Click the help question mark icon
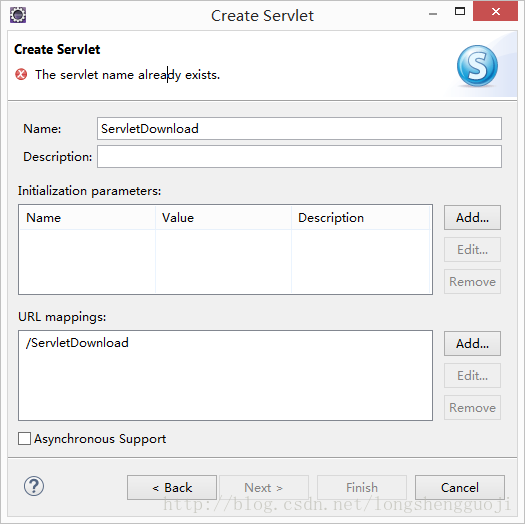525x524 pixels. pos(34,486)
